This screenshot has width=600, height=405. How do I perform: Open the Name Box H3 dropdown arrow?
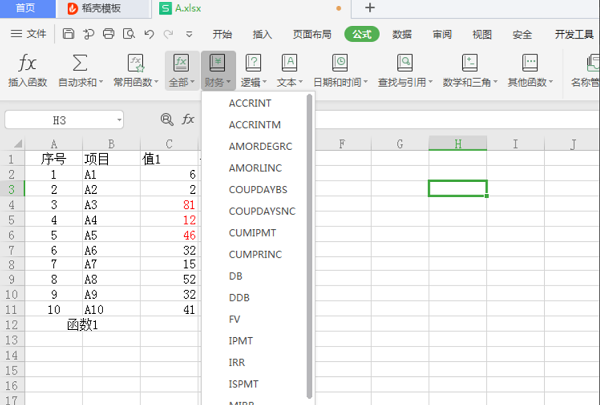tap(119, 120)
